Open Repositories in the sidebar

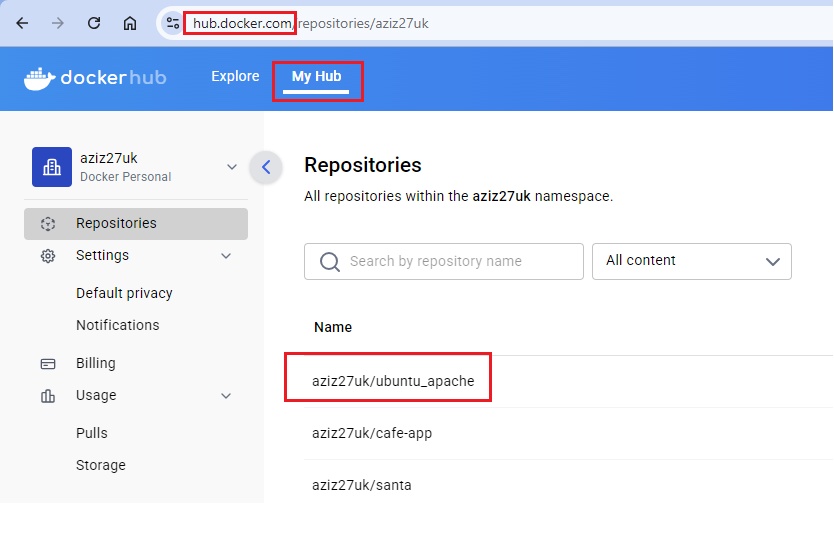[136, 224]
